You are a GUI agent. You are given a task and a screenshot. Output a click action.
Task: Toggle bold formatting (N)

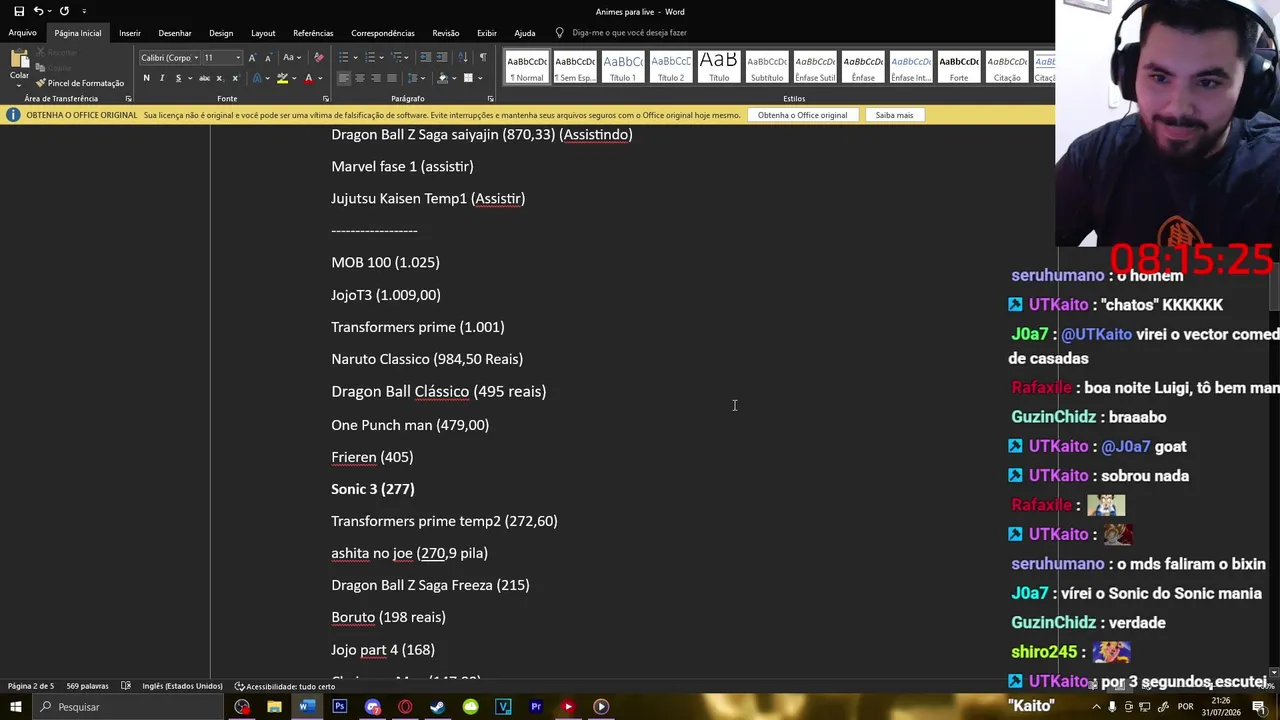tap(146, 78)
